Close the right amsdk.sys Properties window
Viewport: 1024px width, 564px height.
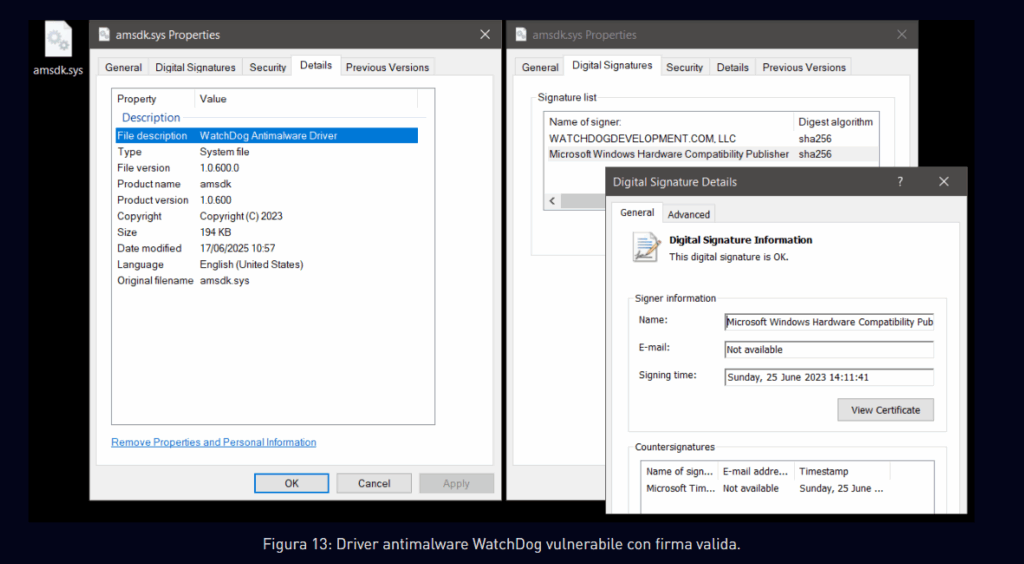pos(901,35)
